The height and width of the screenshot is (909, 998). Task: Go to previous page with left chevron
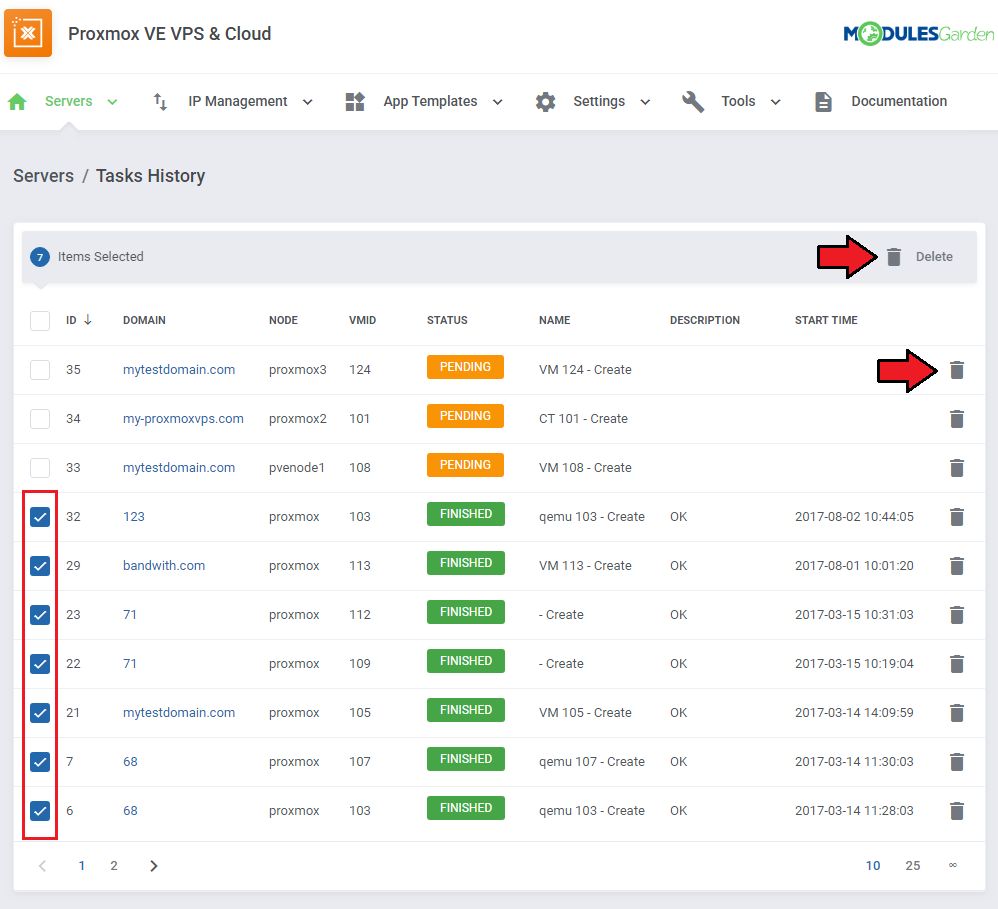pos(43,866)
